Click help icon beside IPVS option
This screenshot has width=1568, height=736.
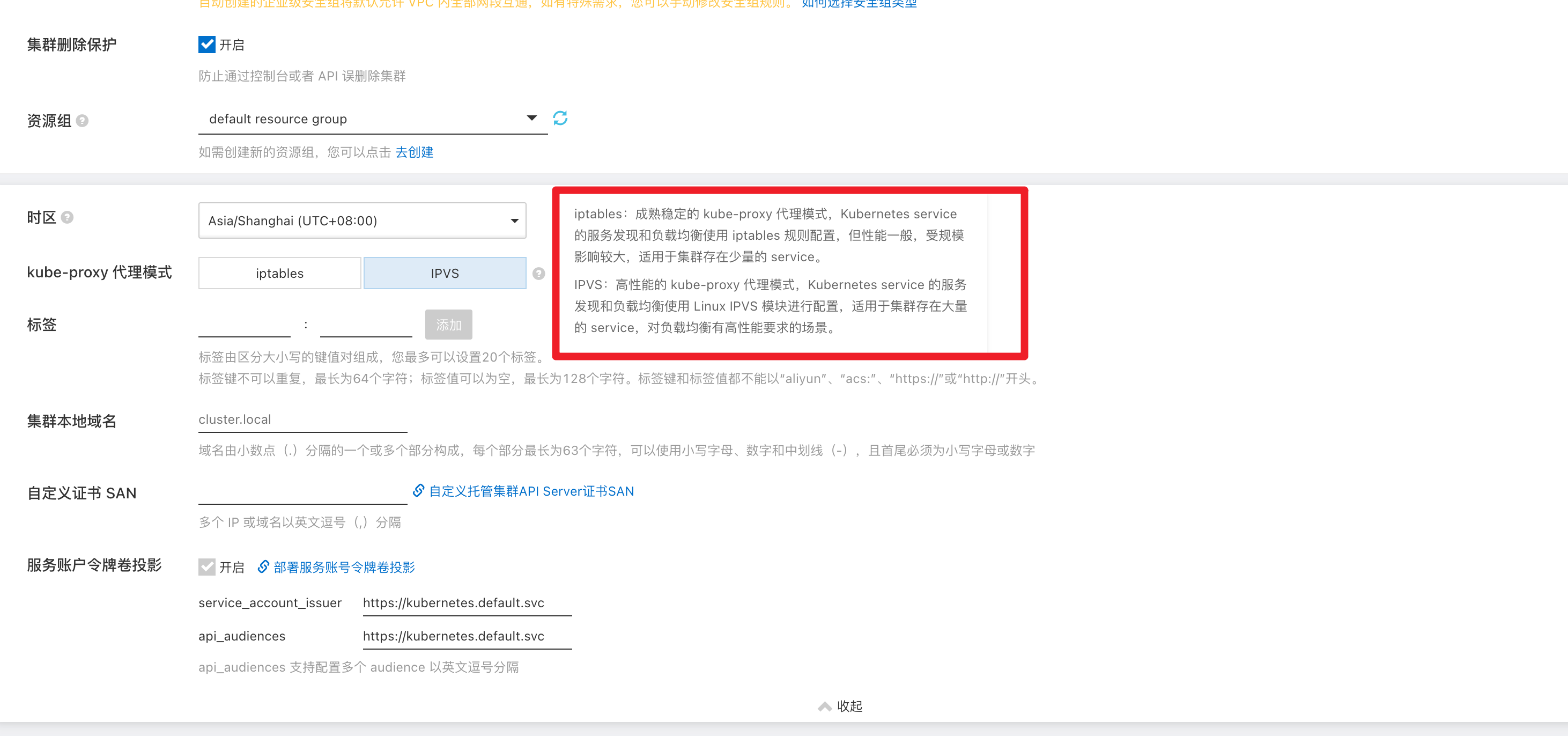(x=538, y=274)
